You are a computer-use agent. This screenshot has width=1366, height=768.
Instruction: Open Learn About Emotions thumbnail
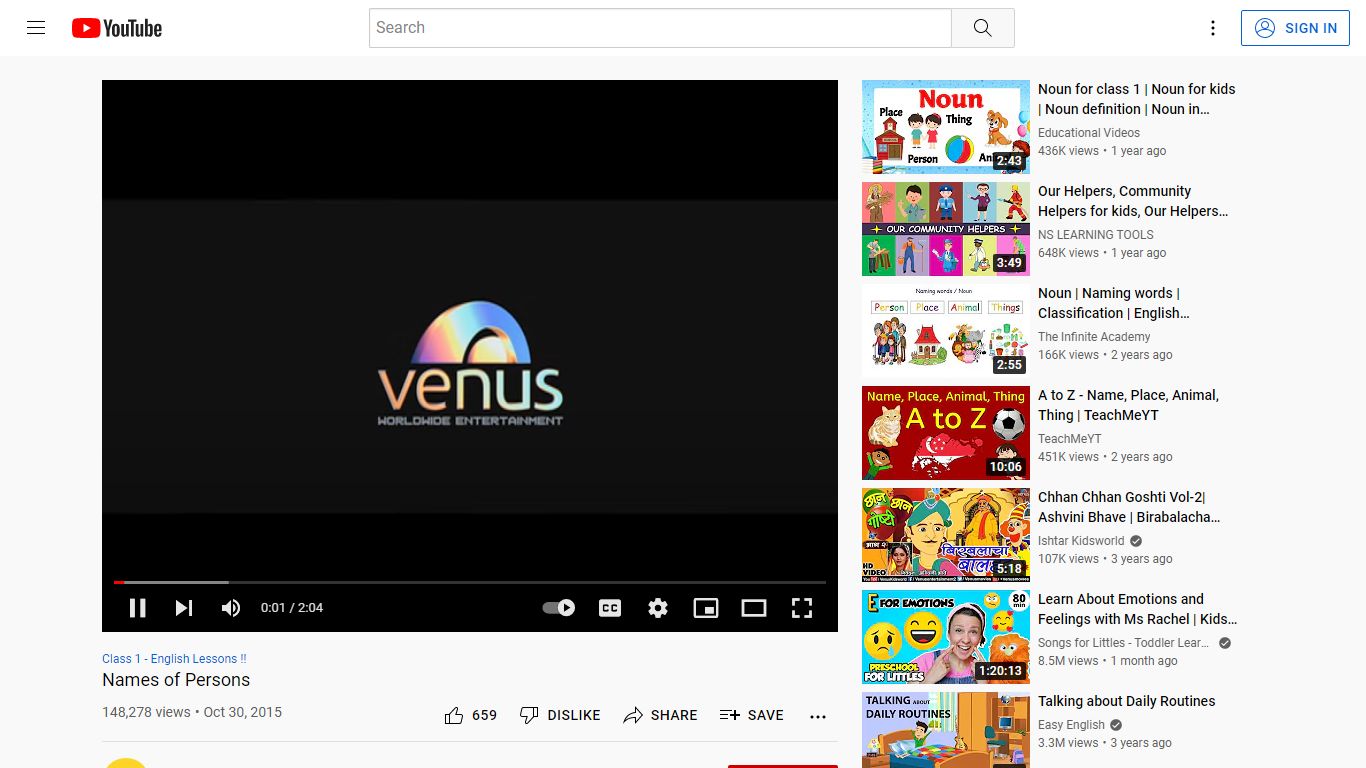[946, 637]
